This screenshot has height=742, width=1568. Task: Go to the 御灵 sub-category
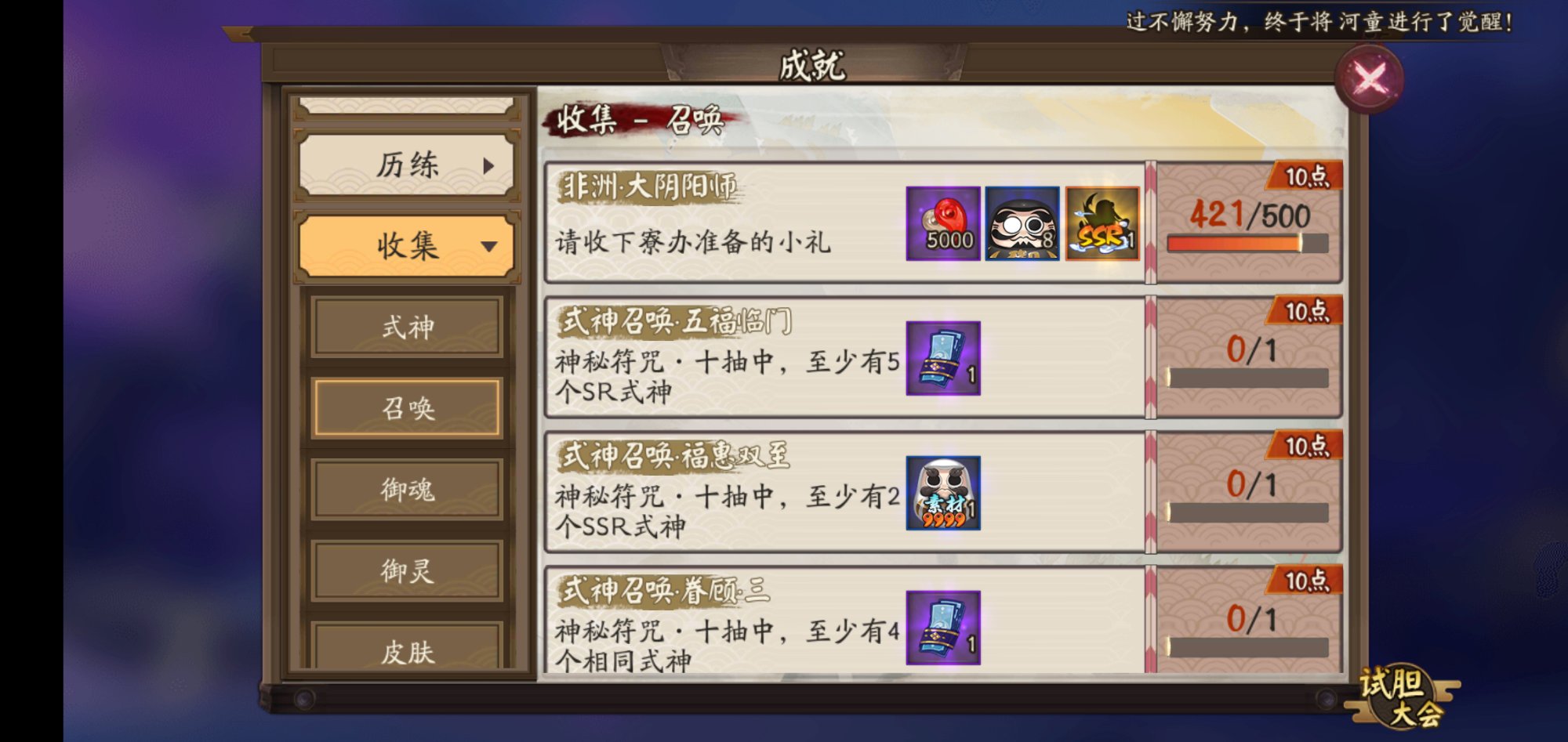pyautogui.click(x=407, y=571)
